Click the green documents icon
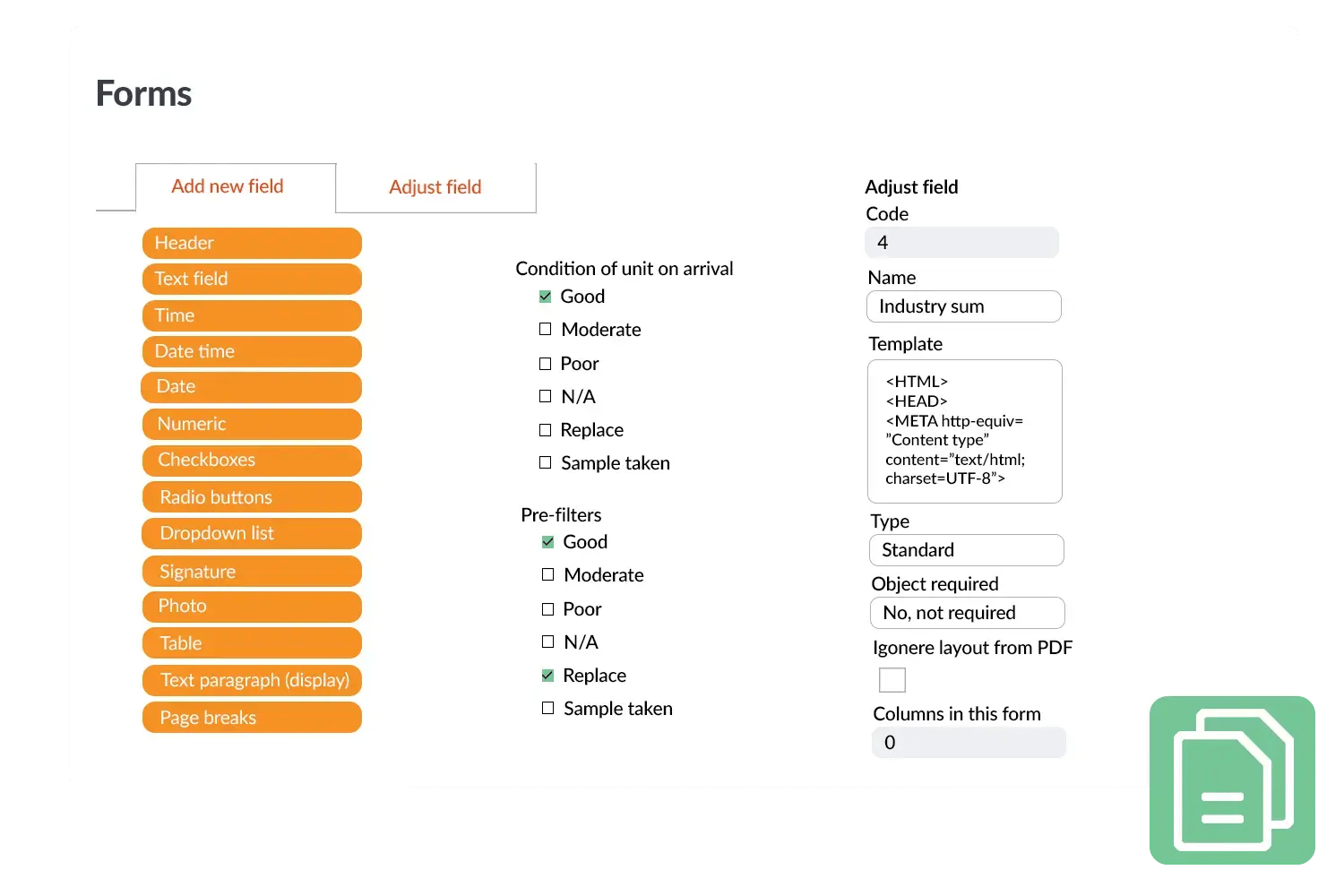 point(1232,780)
